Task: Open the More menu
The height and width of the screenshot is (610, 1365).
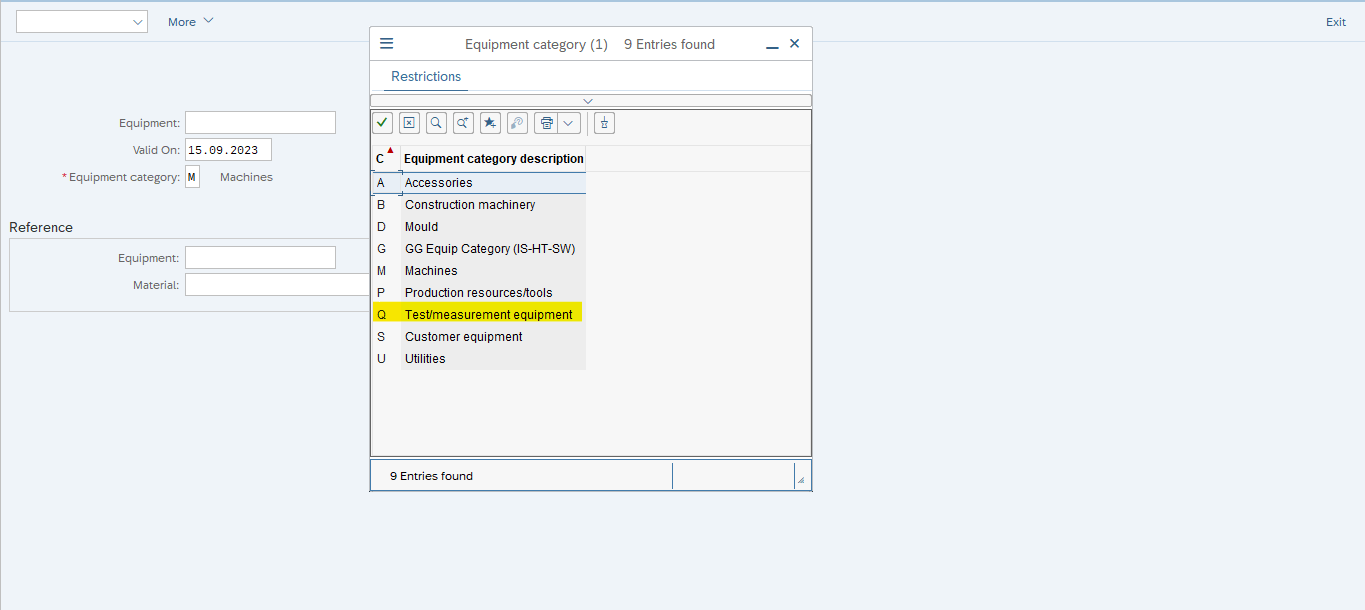Action: [190, 22]
